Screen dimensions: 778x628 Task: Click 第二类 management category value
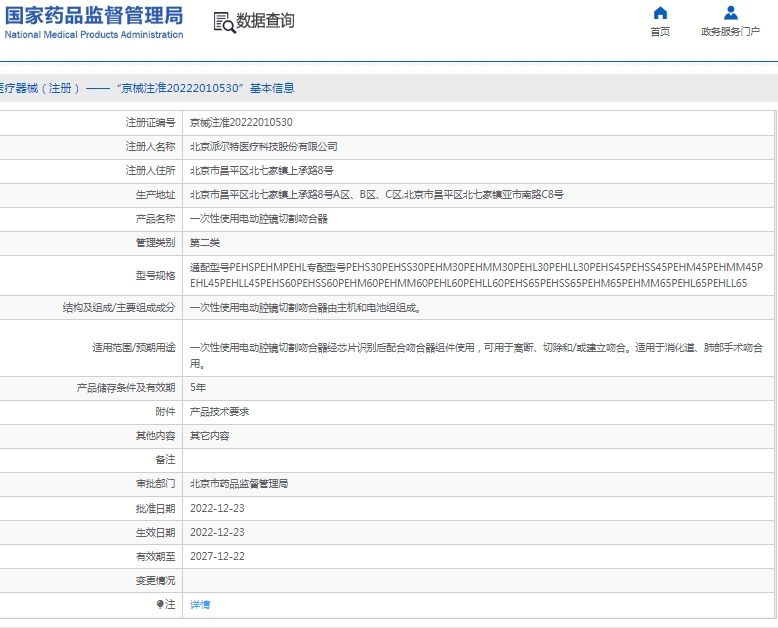(x=205, y=243)
